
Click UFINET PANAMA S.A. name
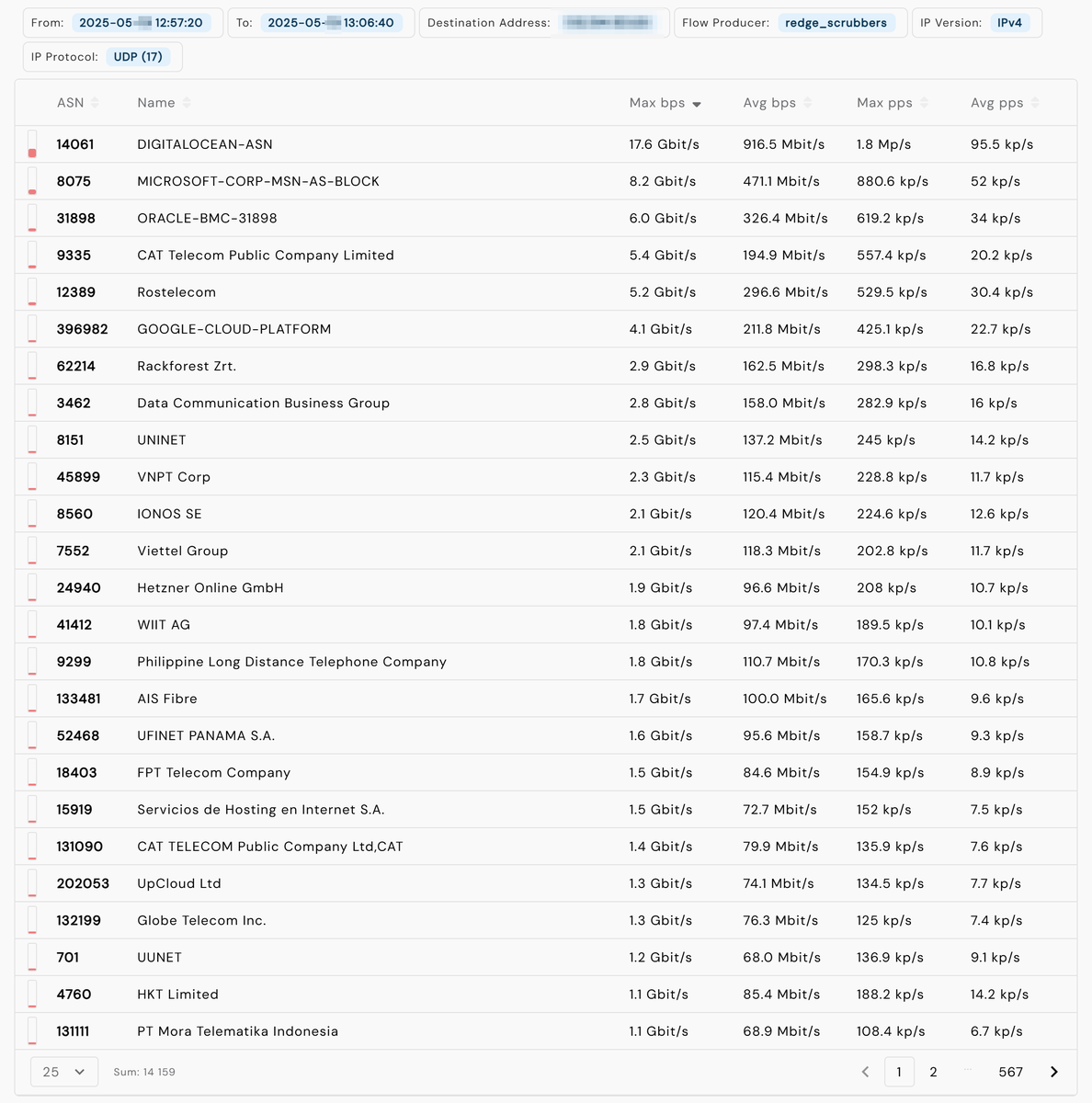(x=206, y=735)
